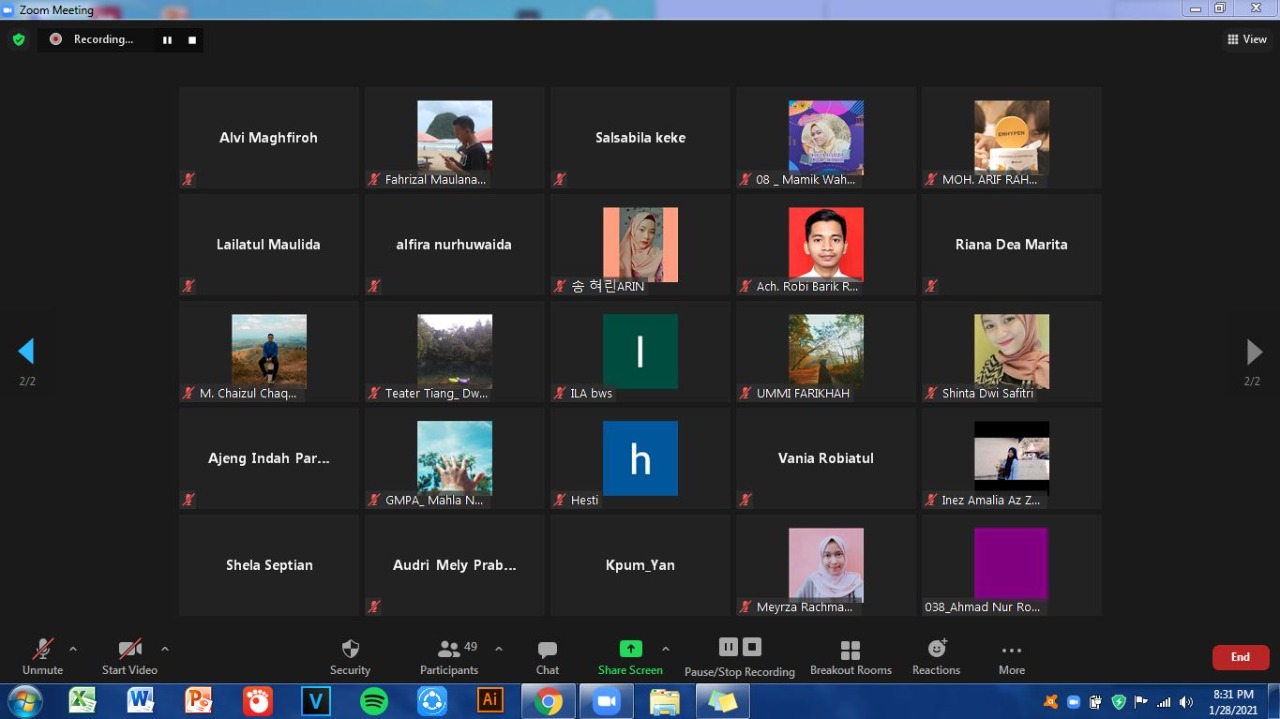This screenshot has height=719, width=1280.
Task: Click the red End button
Action: point(1240,657)
